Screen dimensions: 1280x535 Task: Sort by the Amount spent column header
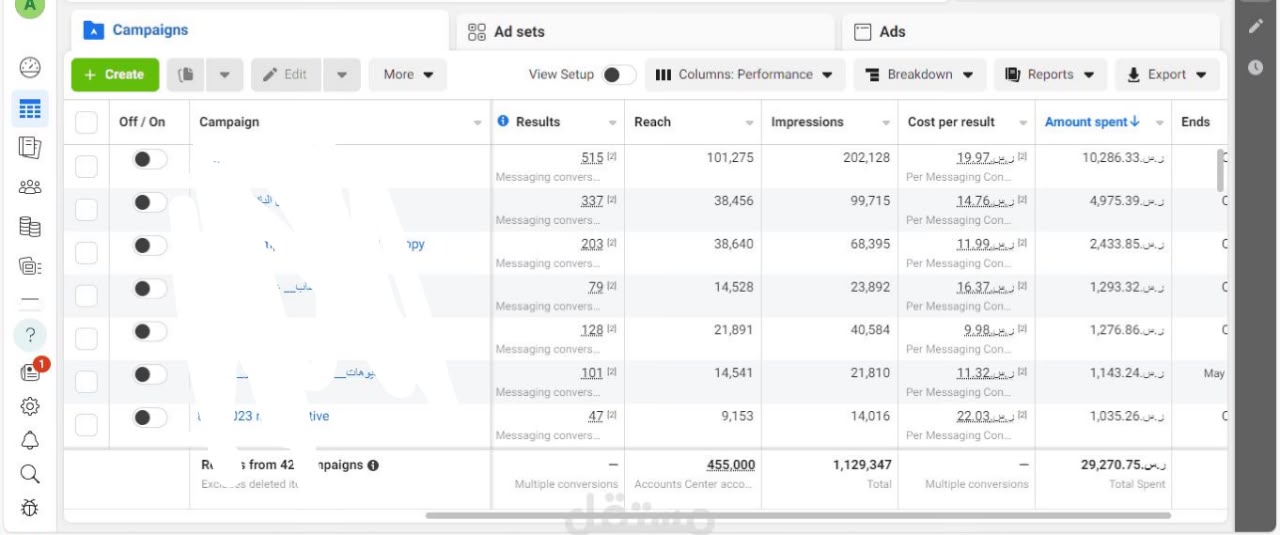click(1092, 122)
